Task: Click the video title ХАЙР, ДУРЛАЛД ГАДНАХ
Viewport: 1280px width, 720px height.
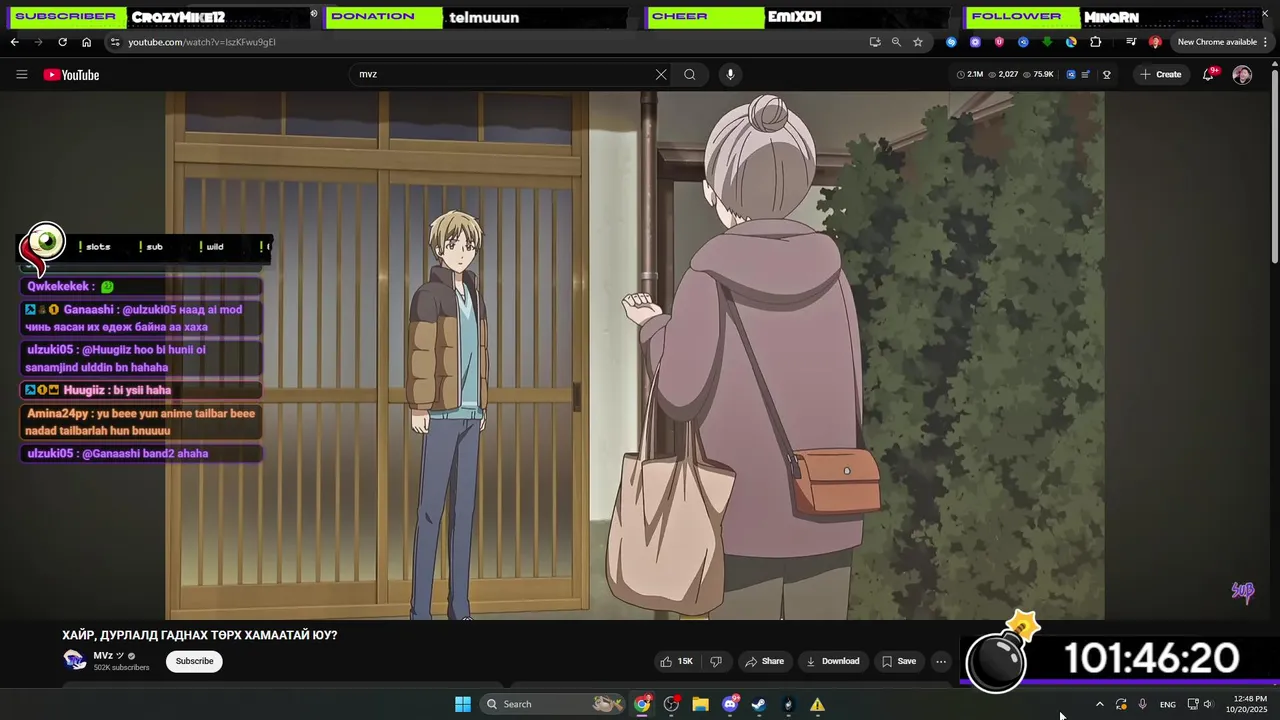Action: click(x=200, y=635)
